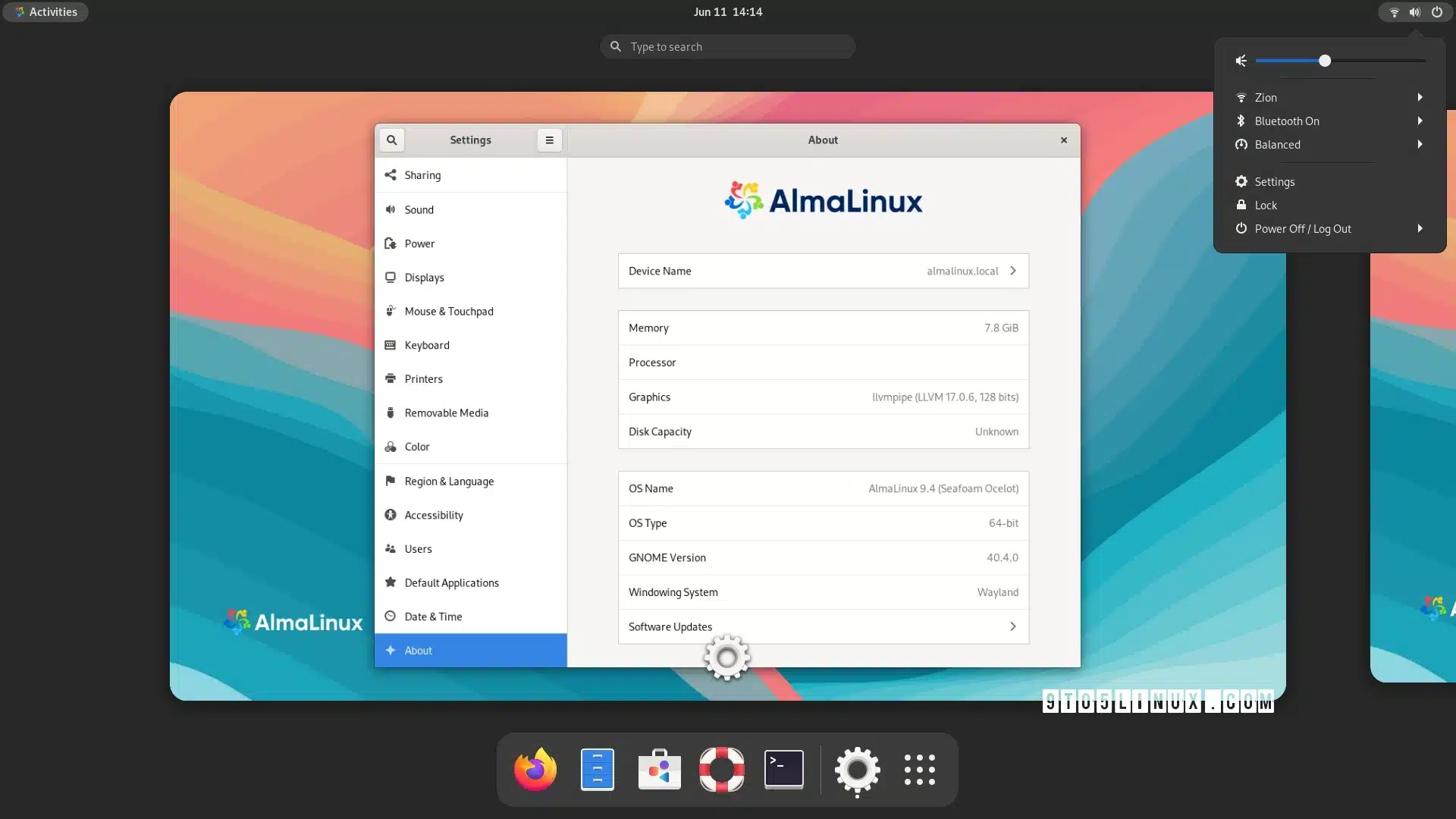Open the Help lifebuoy dock icon
This screenshot has height=819, width=1456.
point(721,769)
